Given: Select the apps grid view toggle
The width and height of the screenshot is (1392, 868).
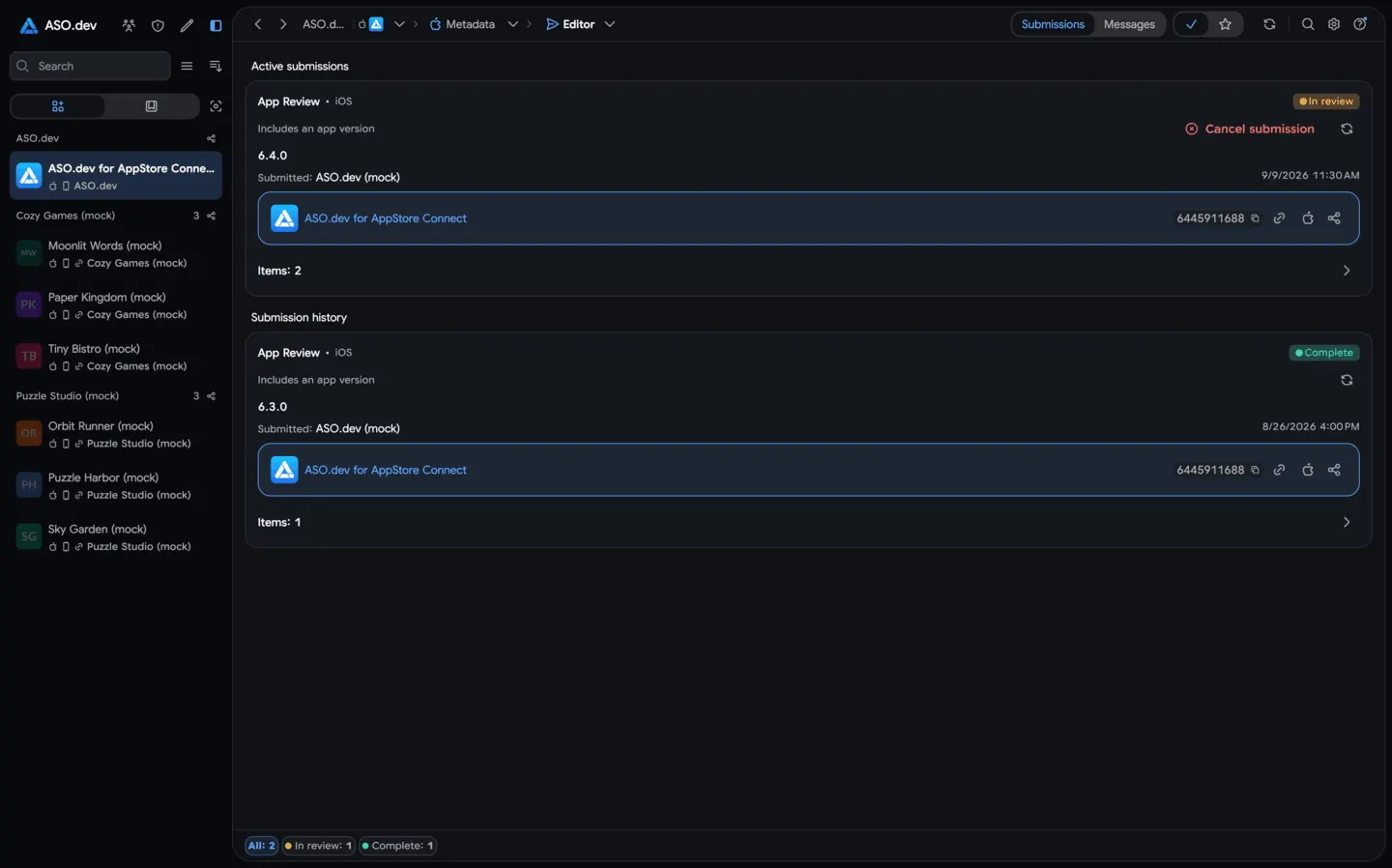Looking at the screenshot, I should tap(58, 106).
